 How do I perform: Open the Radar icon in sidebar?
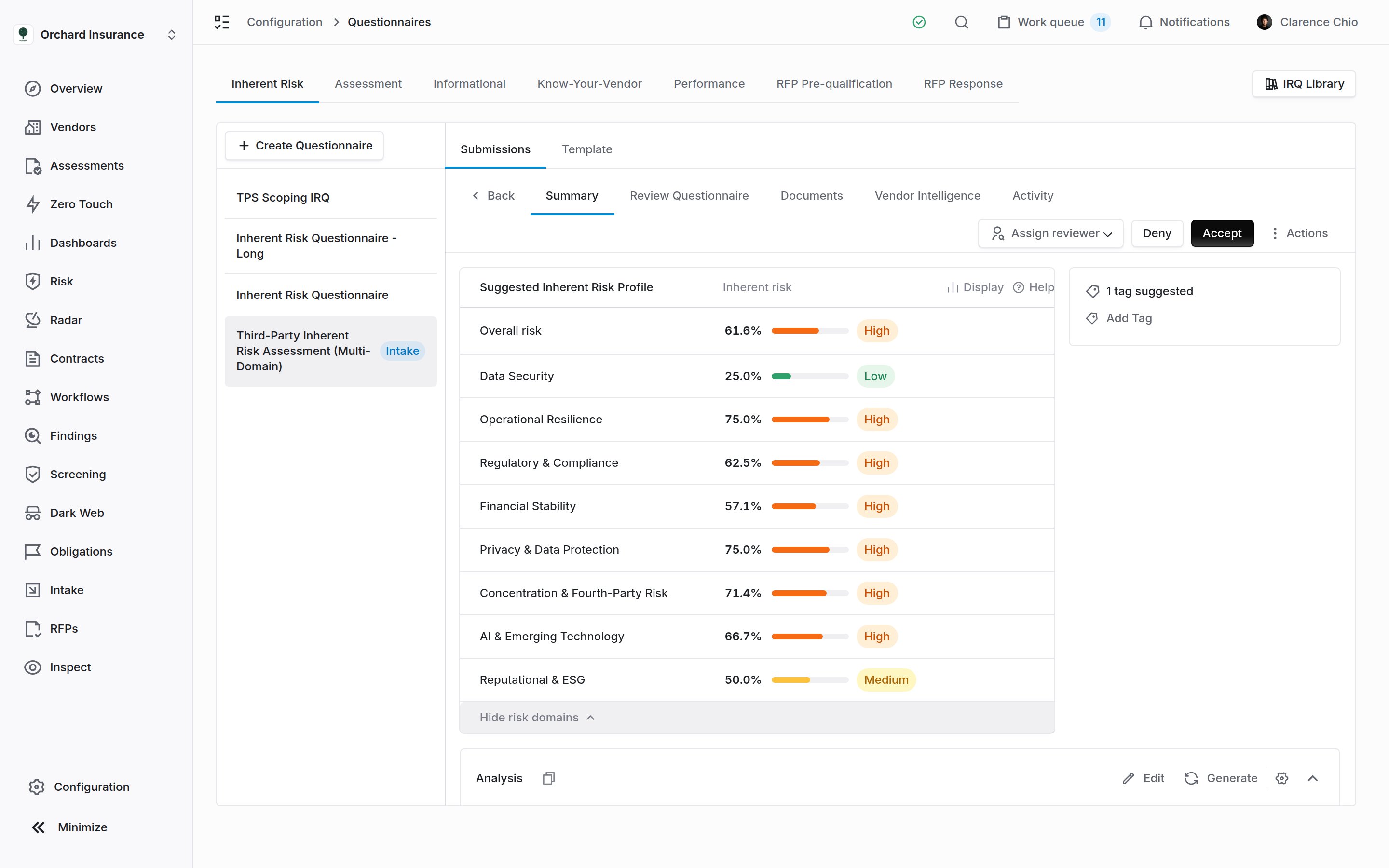(x=33, y=320)
